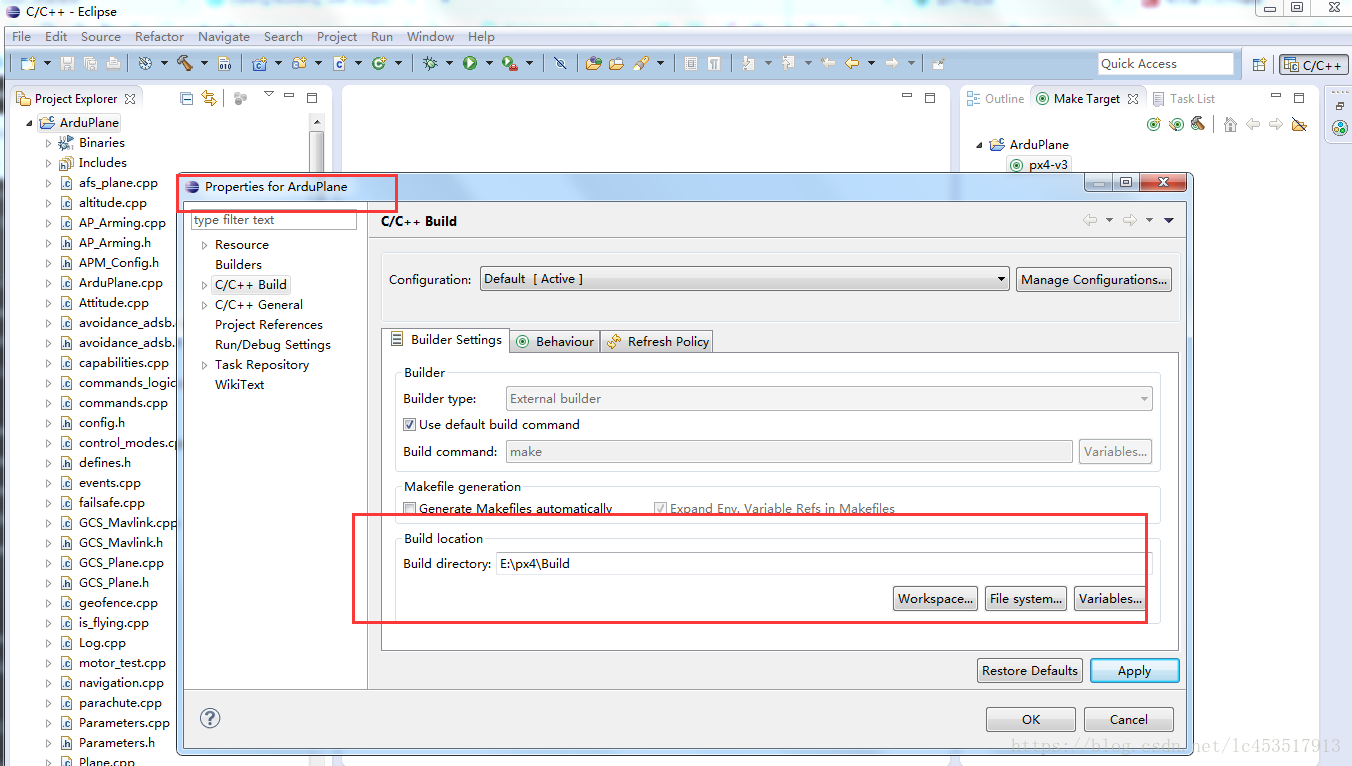Click the yellow Back navigation arrow

pos(852,63)
